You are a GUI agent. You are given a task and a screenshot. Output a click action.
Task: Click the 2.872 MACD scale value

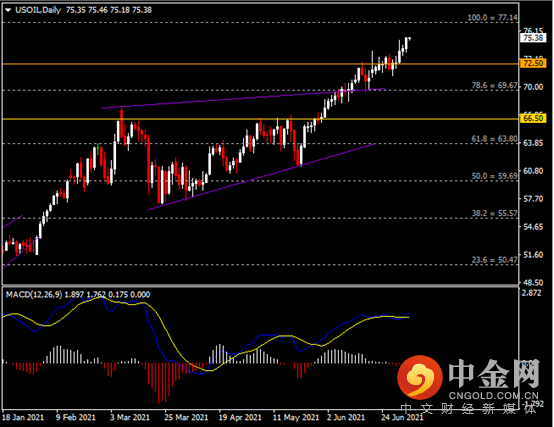[x=531, y=293]
